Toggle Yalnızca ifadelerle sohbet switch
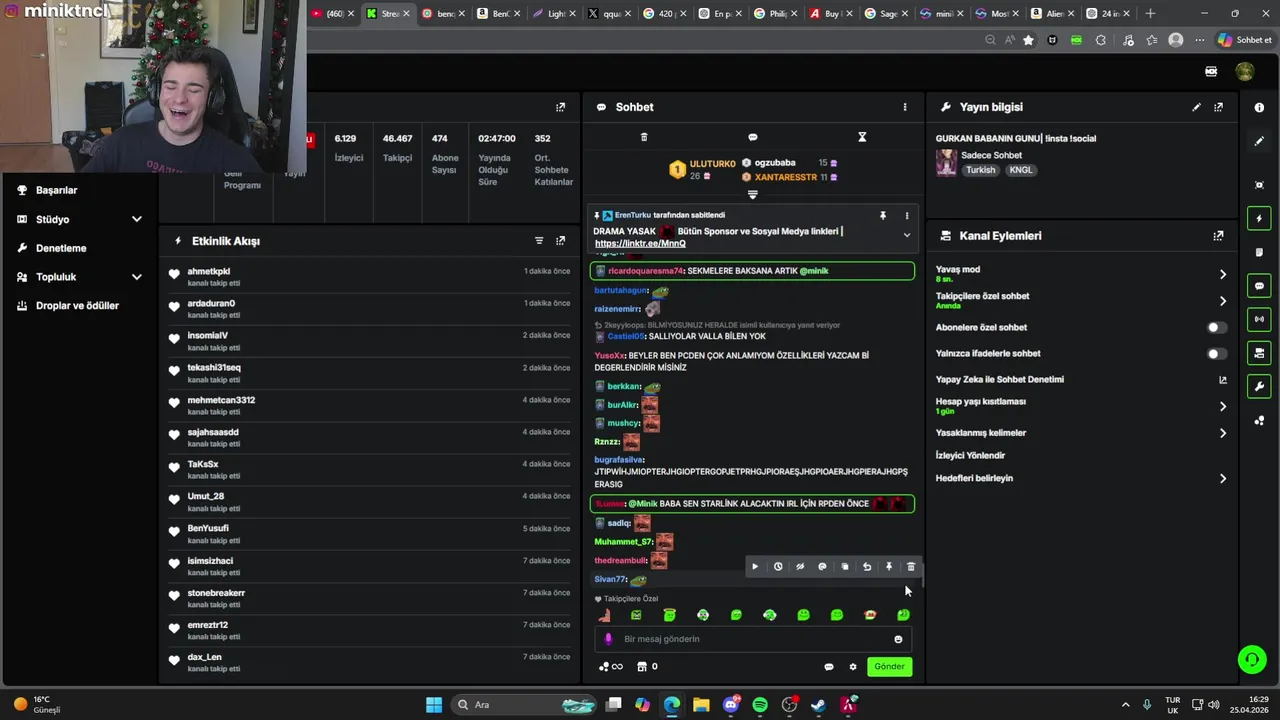The height and width of the screenshot is (720, 1280). (1216, 353)
